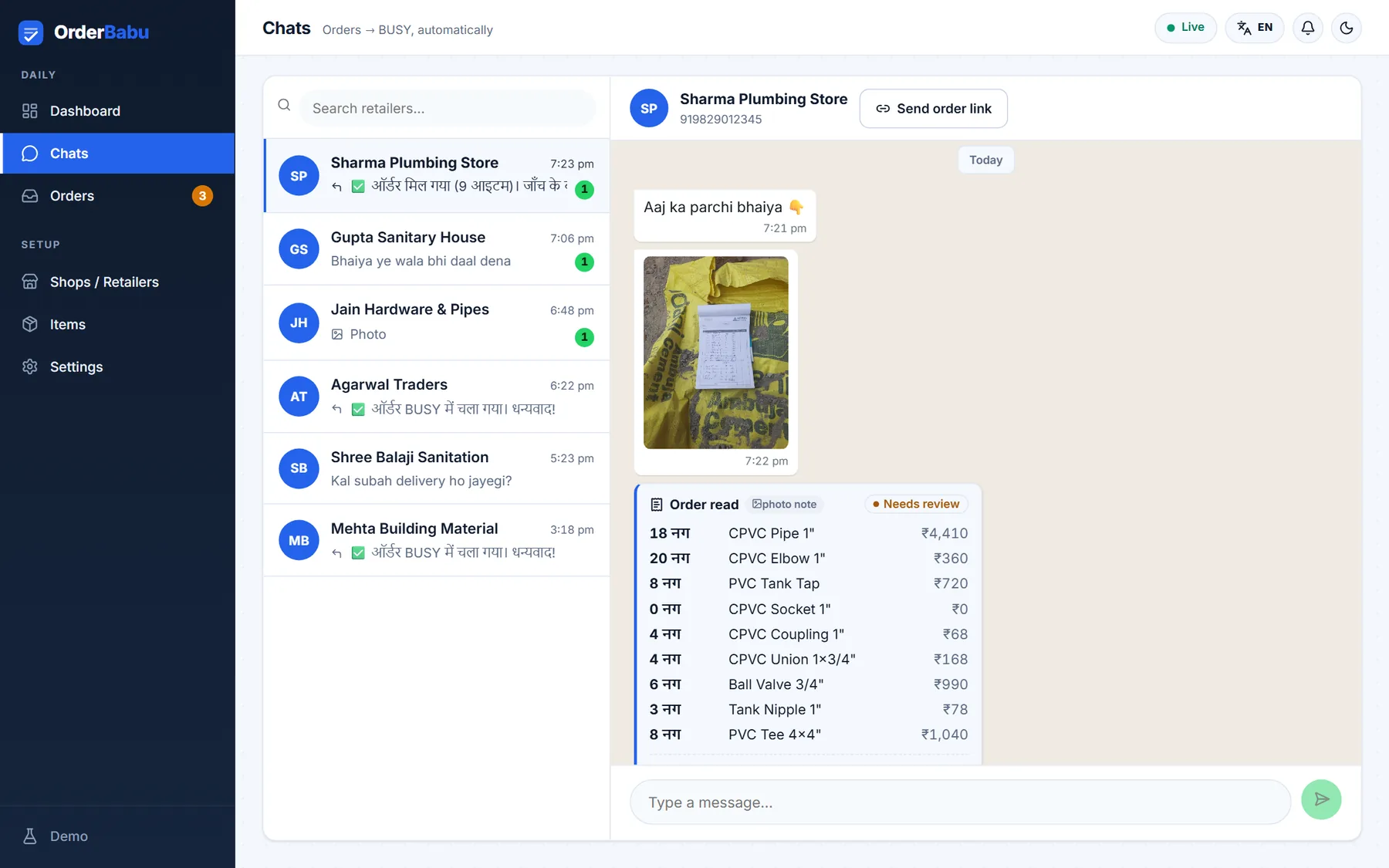Click the Send order link button
The width and height of the screenshot is (1389, 868).
934,109
